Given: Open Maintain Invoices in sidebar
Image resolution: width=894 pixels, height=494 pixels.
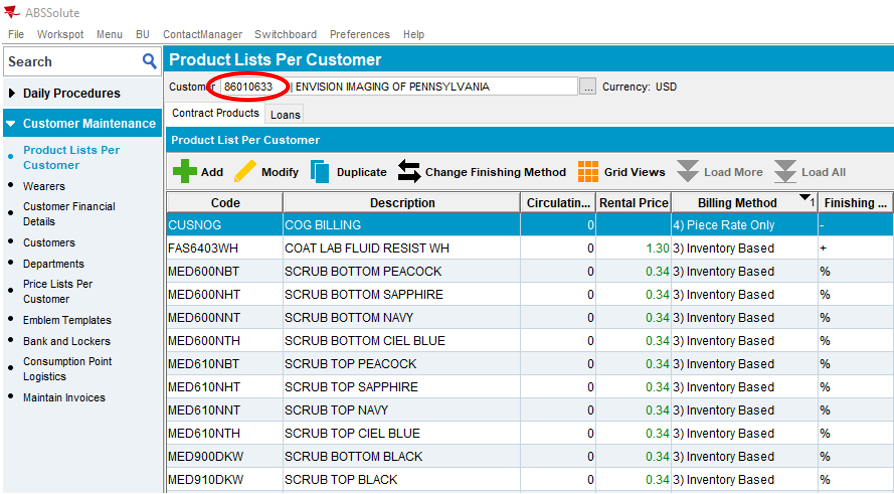Looking at the screenshot, I should 64,398.
